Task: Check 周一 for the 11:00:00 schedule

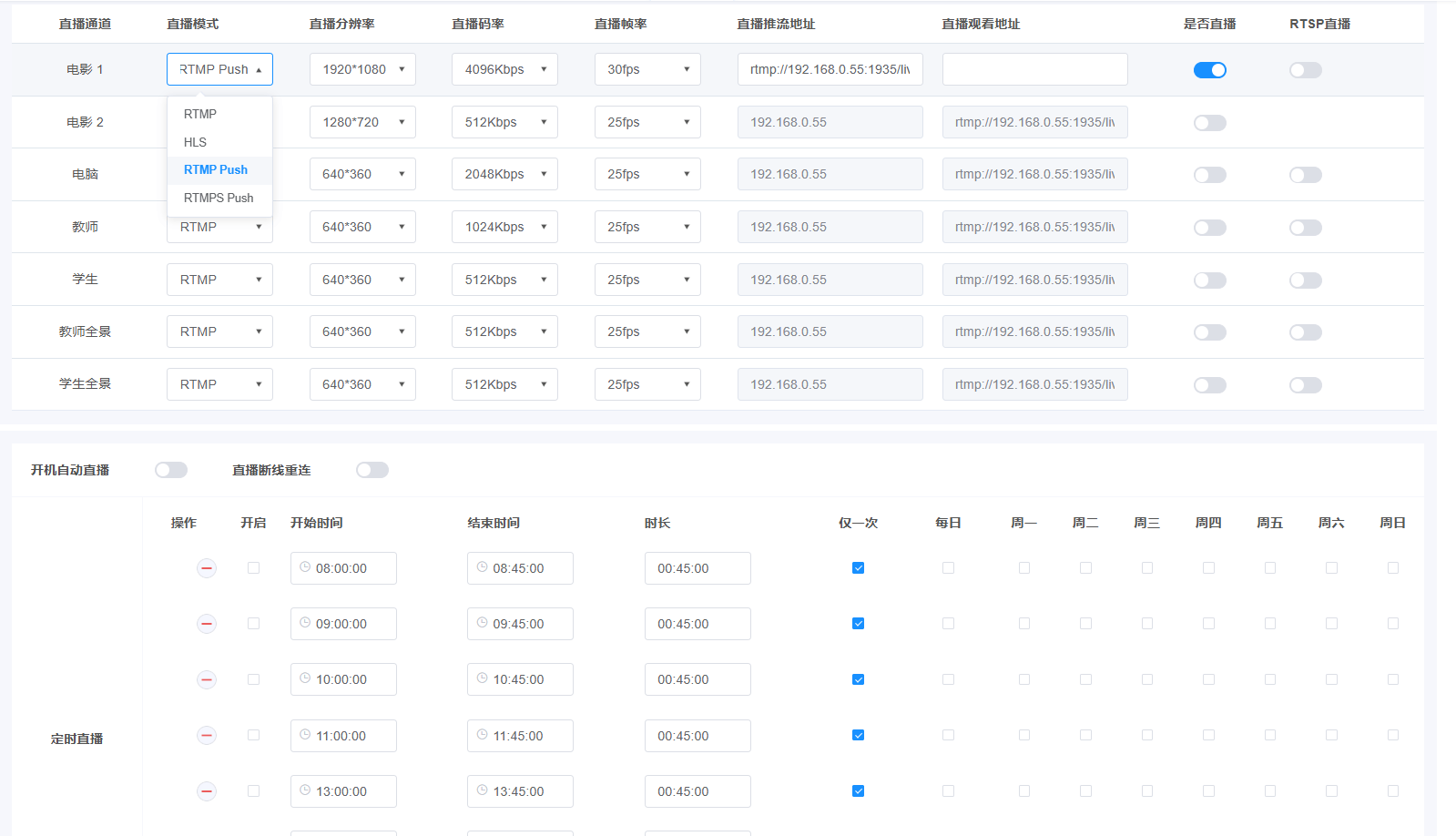Action: pyautogui.click(x=1024, y=736)
